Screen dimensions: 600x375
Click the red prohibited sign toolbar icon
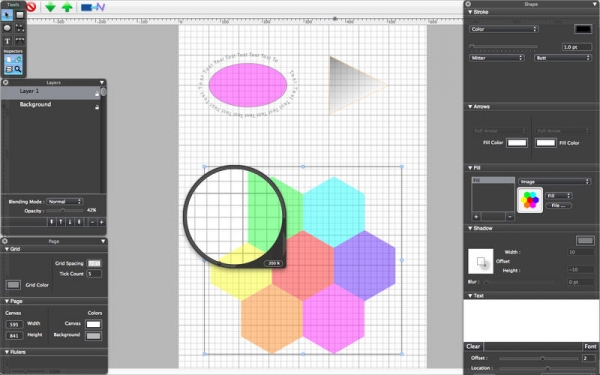pos(31,7)
